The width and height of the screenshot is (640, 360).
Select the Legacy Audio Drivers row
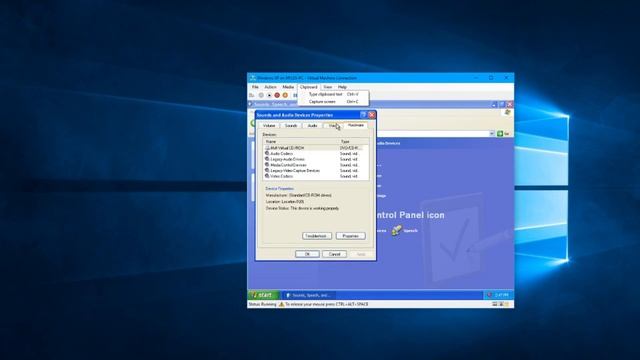coord(313,159)
